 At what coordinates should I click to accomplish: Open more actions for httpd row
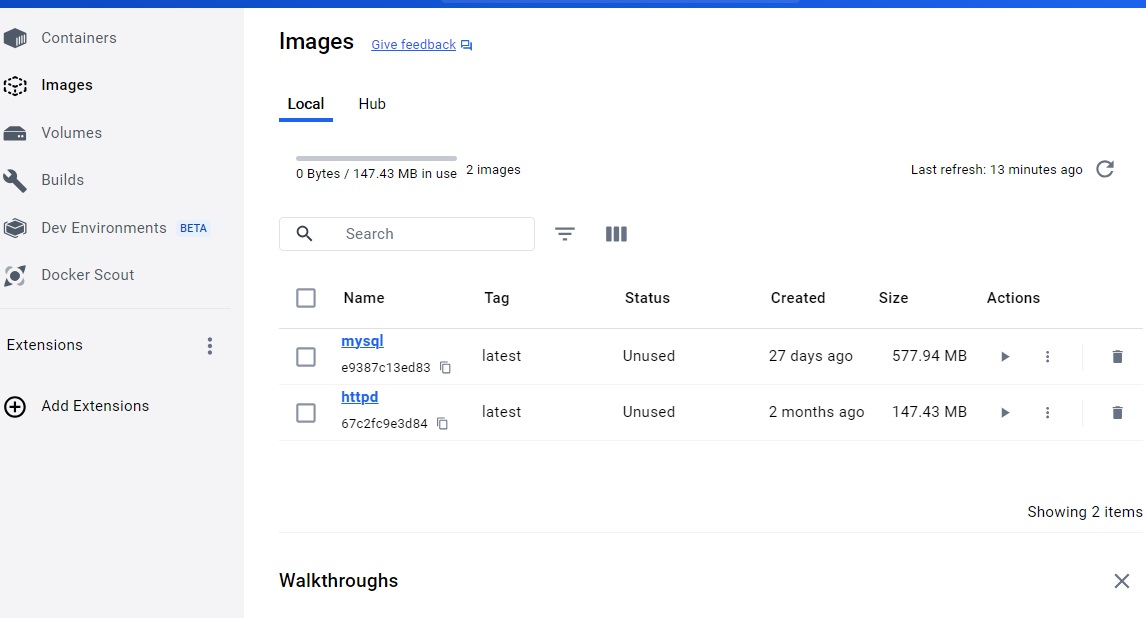[x=1047, y=413]
